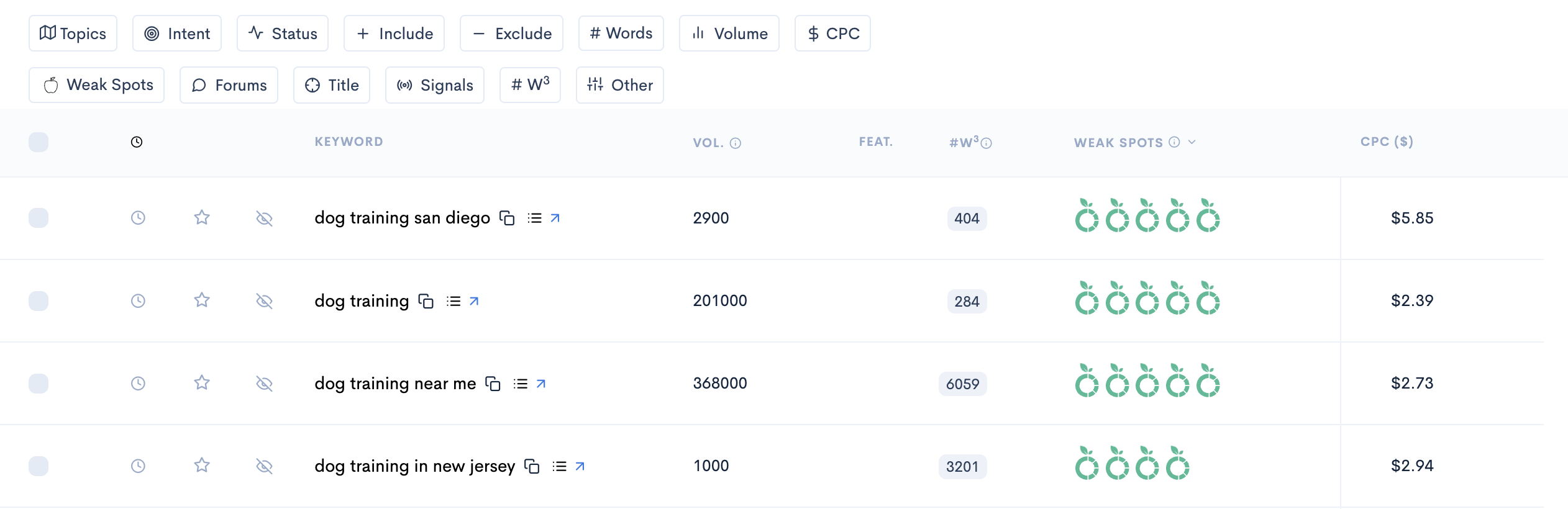
Task: Star the 'dog training' keyword row
Action: [x=202, y=300]
